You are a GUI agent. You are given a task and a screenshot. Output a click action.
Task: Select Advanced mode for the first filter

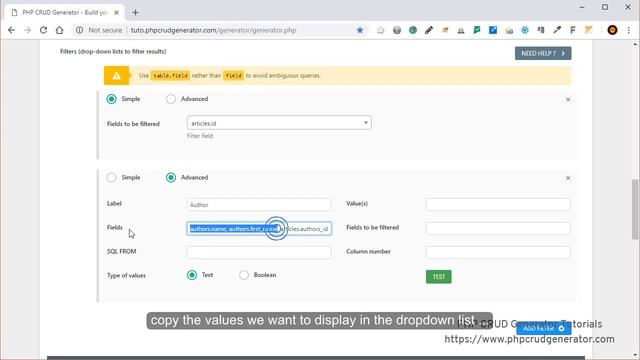tap(171, 99)
